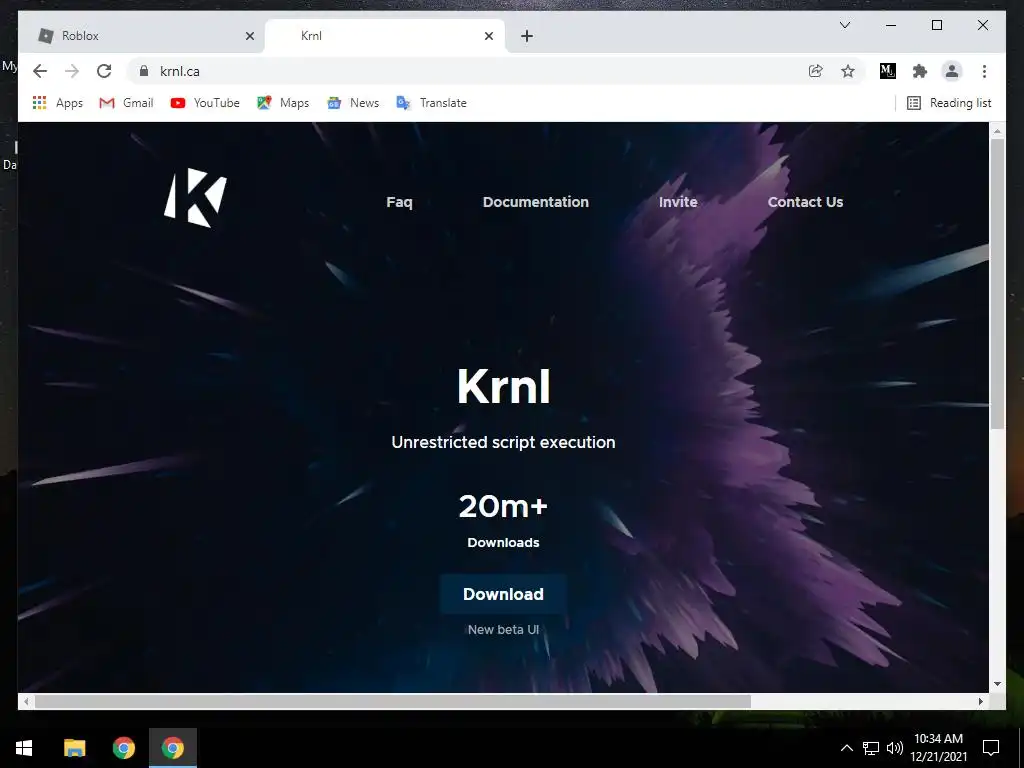Click the active Chrome taskbar icon
Screen dimensions: 1024x768
173,748
